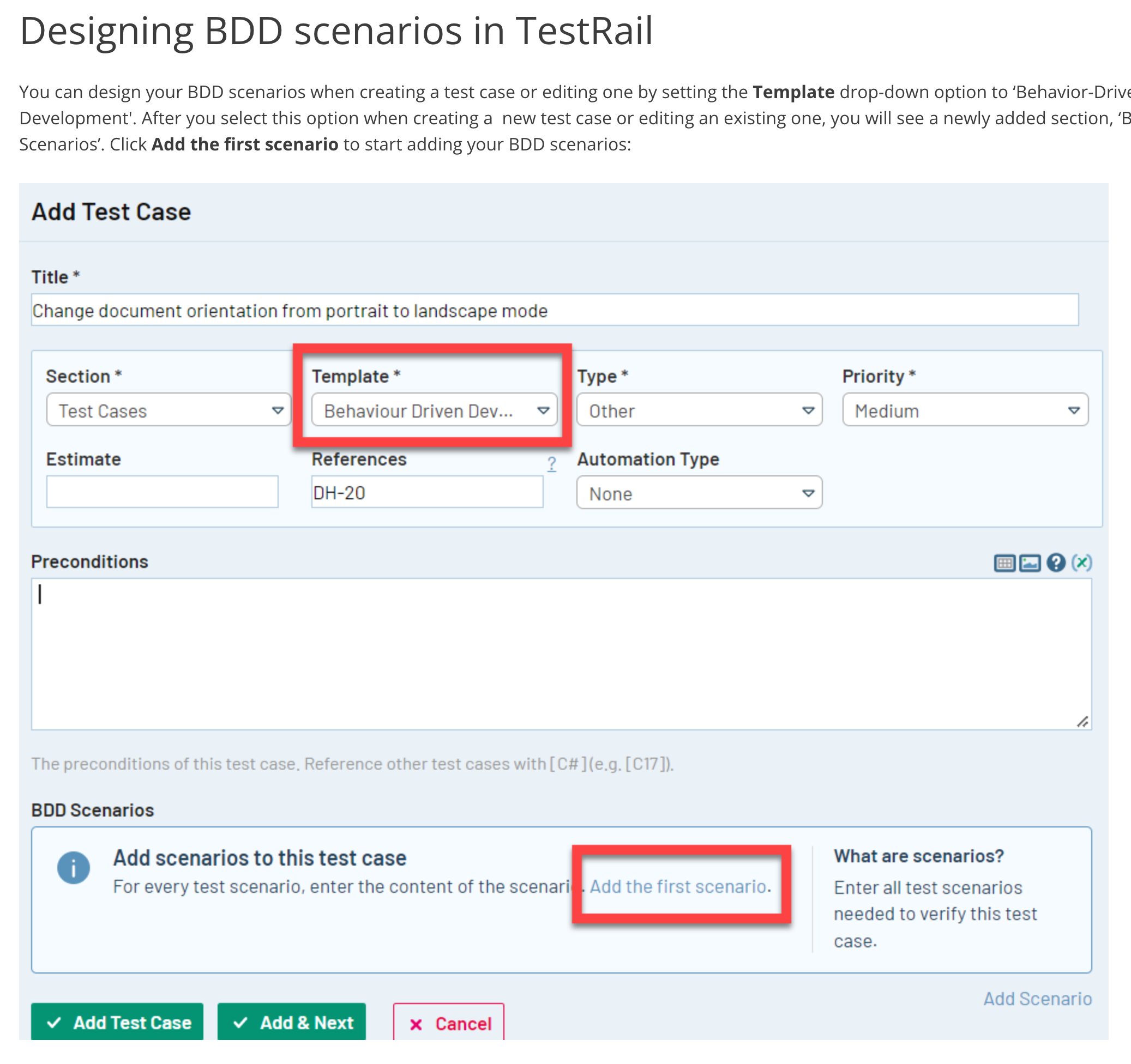The height and width of the screenshot is (1064, 1131).
Task: Click the add image icon above Preconditions
Action: (x=1029, y=563)
